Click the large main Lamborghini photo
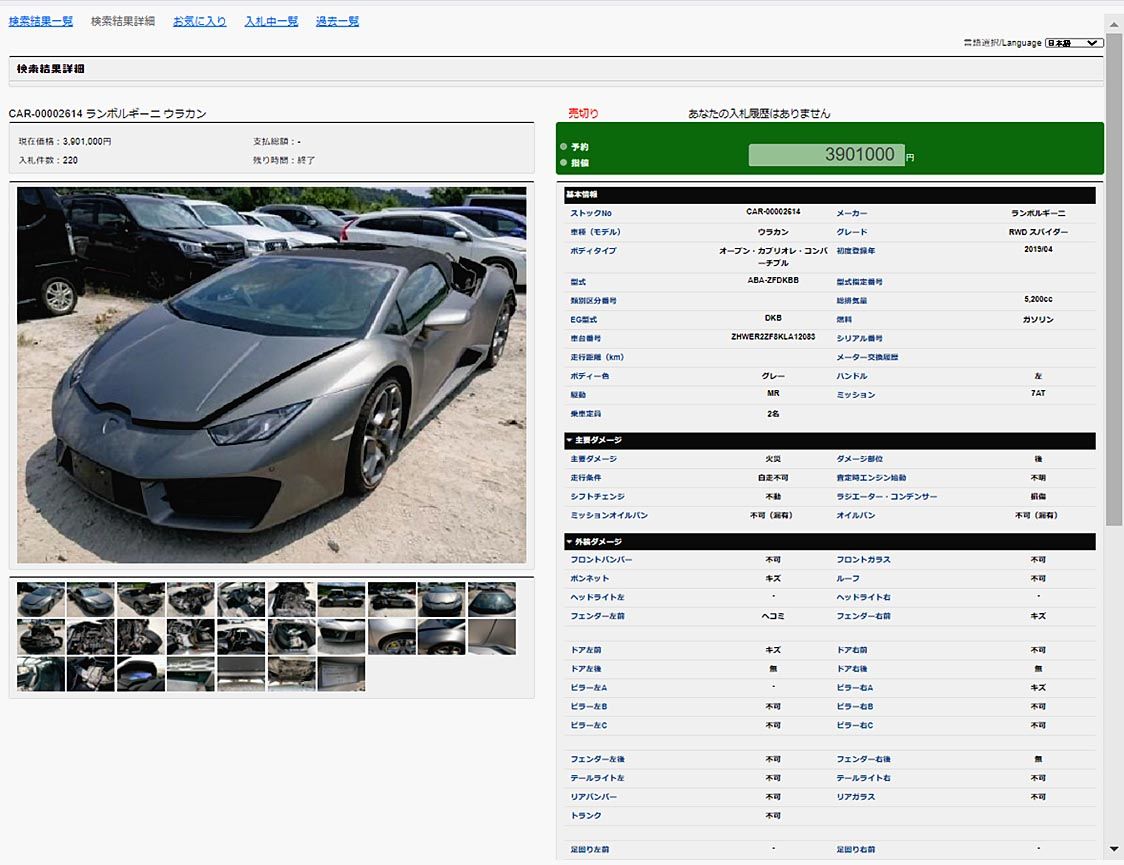The height and width of the screenshot is (865, 1124). tap(271, 375)
